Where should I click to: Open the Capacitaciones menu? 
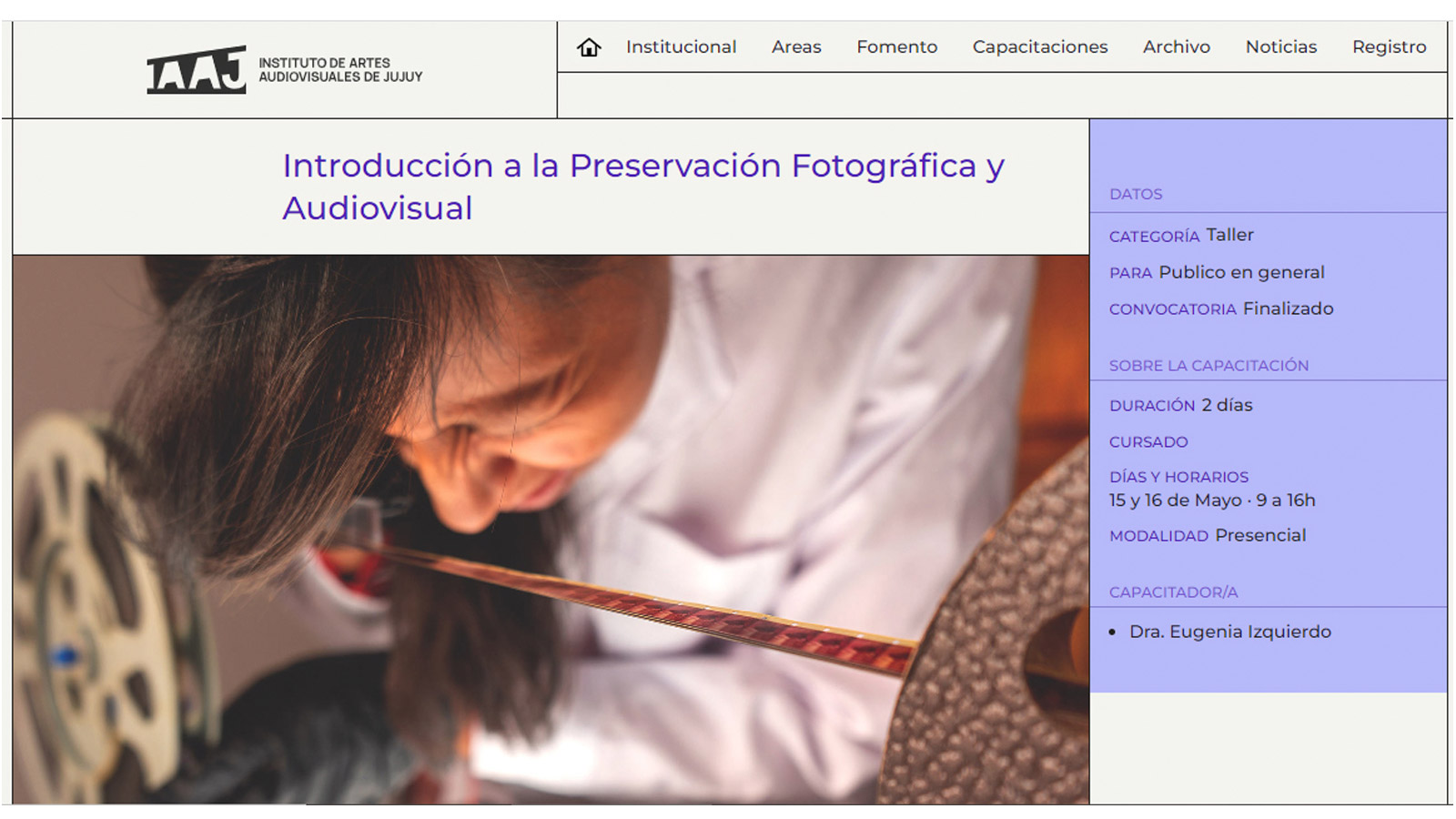[1040, 47]
